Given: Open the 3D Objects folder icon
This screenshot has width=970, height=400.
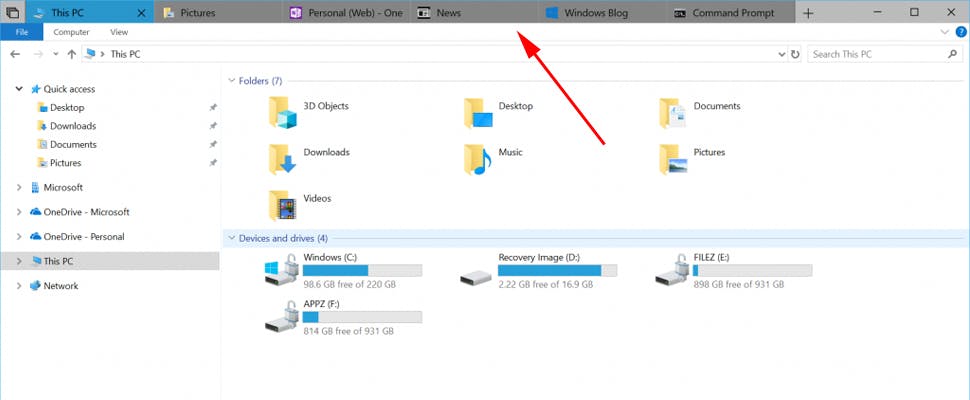Looking at the screenshot, I should [x=283, y=113].
